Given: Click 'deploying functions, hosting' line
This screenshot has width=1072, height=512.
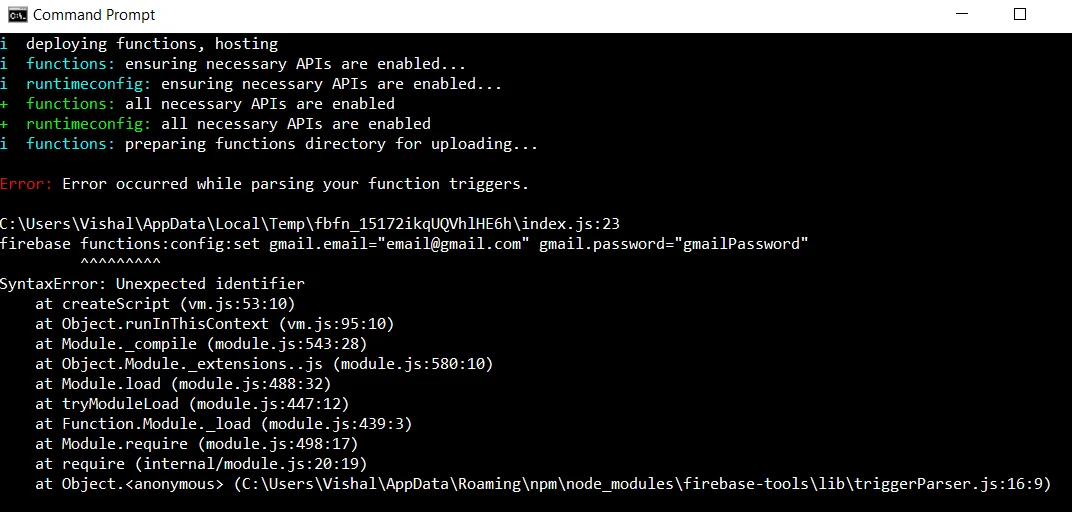Looking at the screenshot, I should point(151,44).
